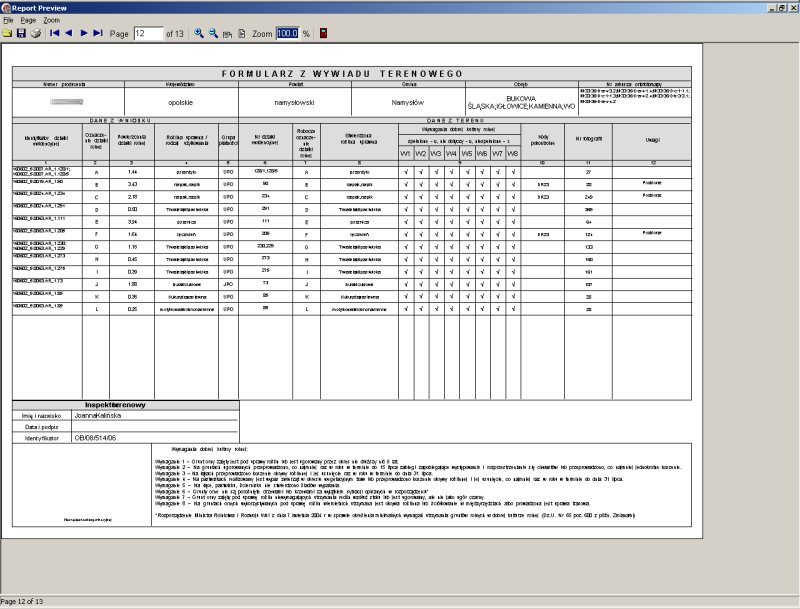Viewport: 800px width, 609px height.
Task: Close the Report Preview window
Action: coord(792,8)
